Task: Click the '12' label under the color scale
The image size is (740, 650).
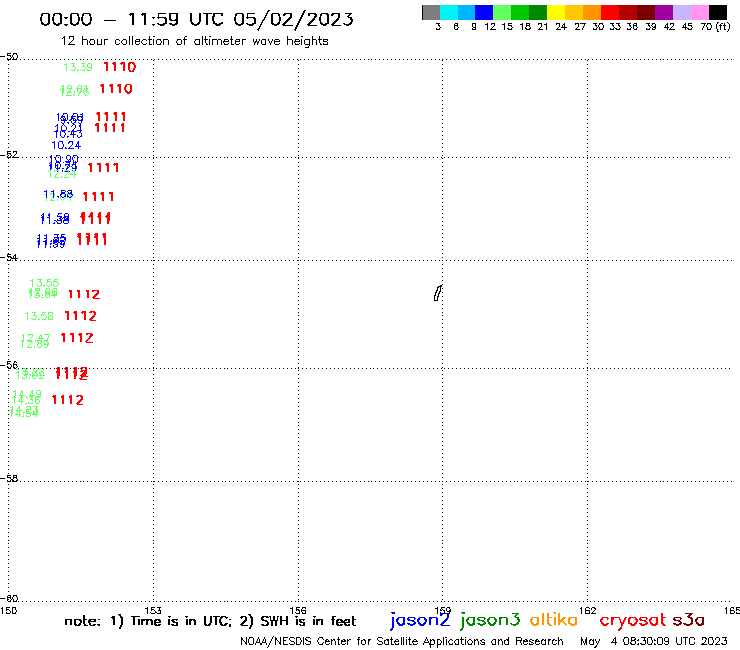Action: pos(490,27)
